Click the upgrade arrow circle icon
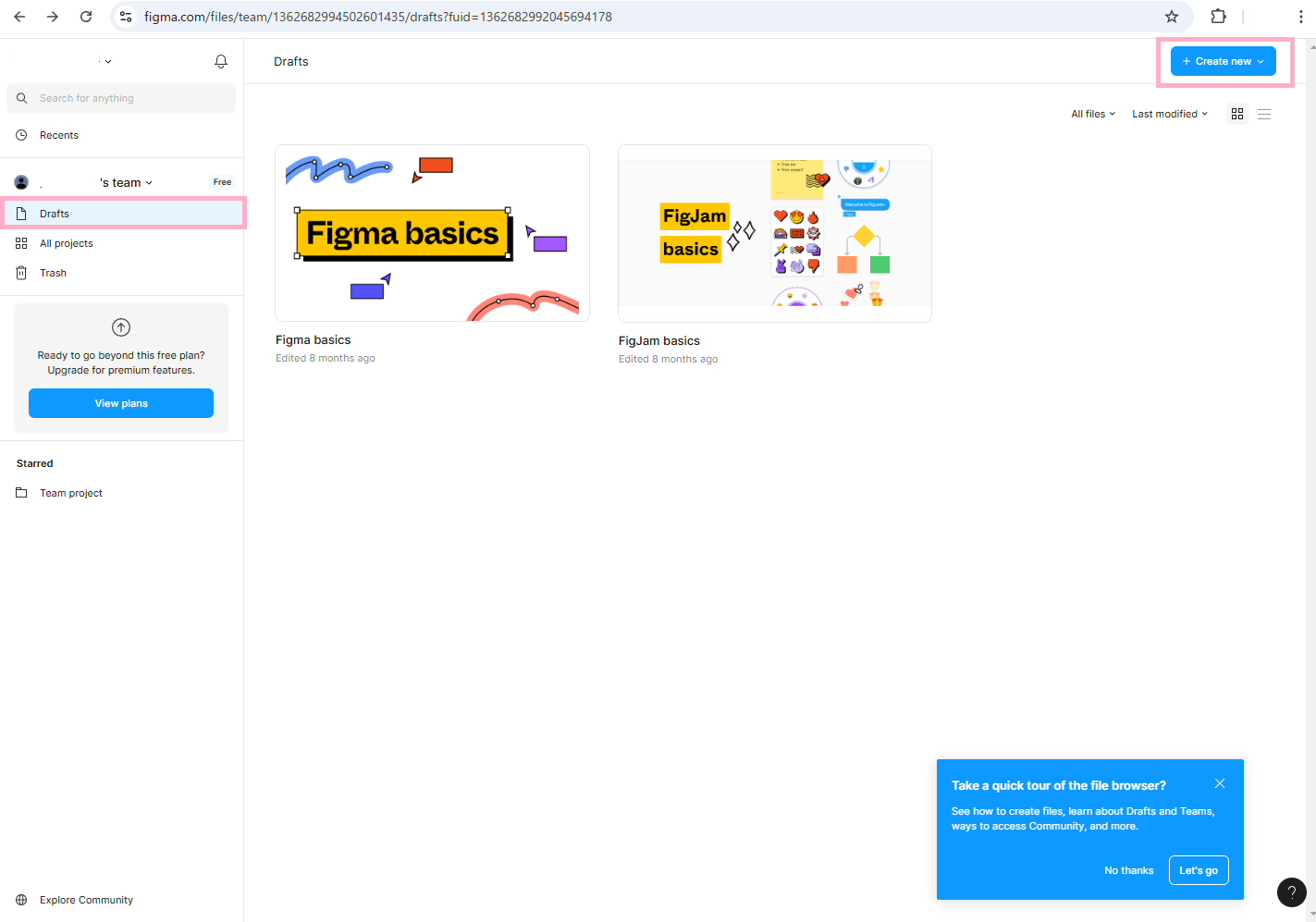The height and width of the screenshot is (922, 1316). tap(121, 327)
